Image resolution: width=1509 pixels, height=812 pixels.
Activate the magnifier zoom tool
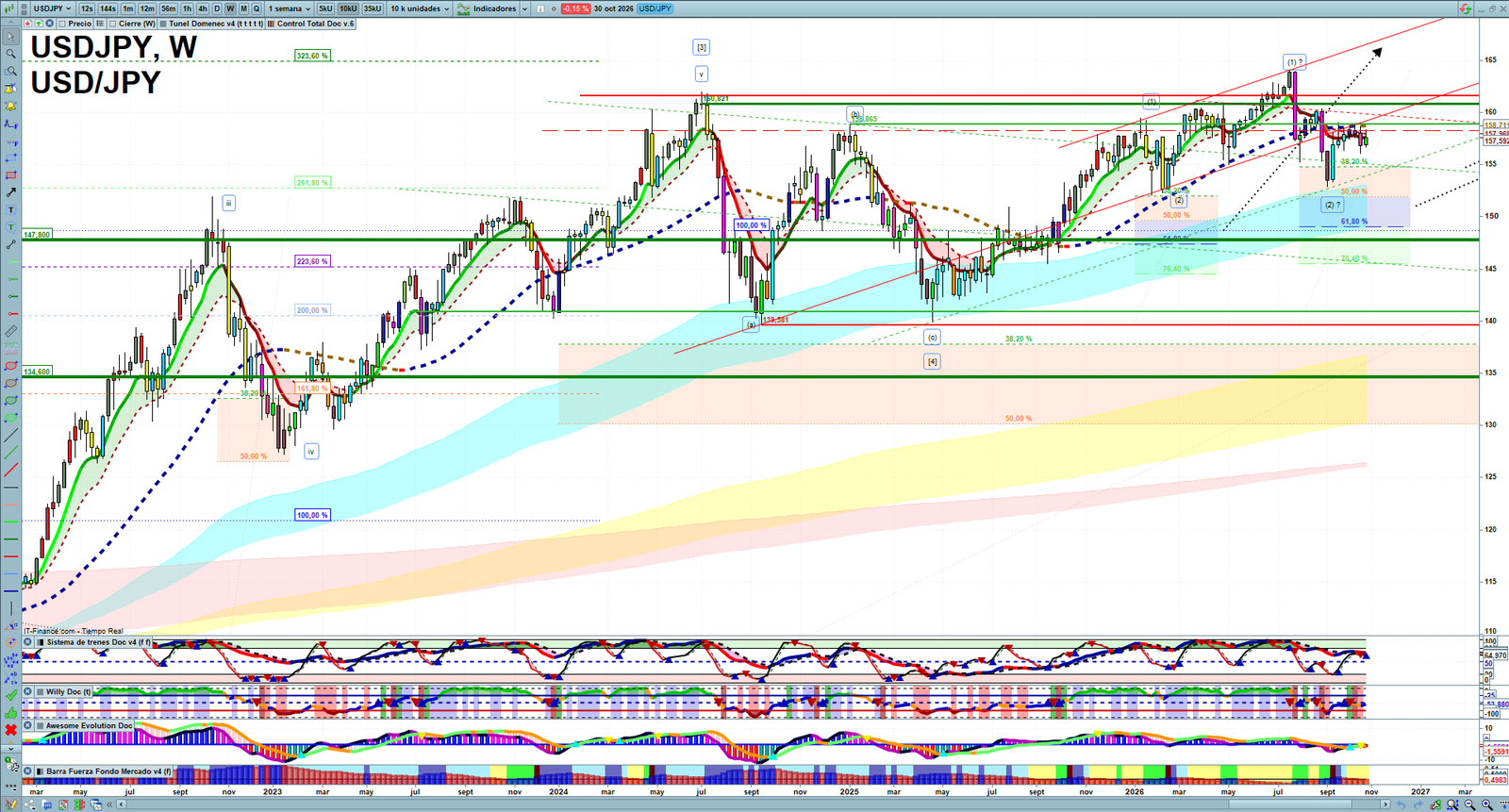(10, 54)
